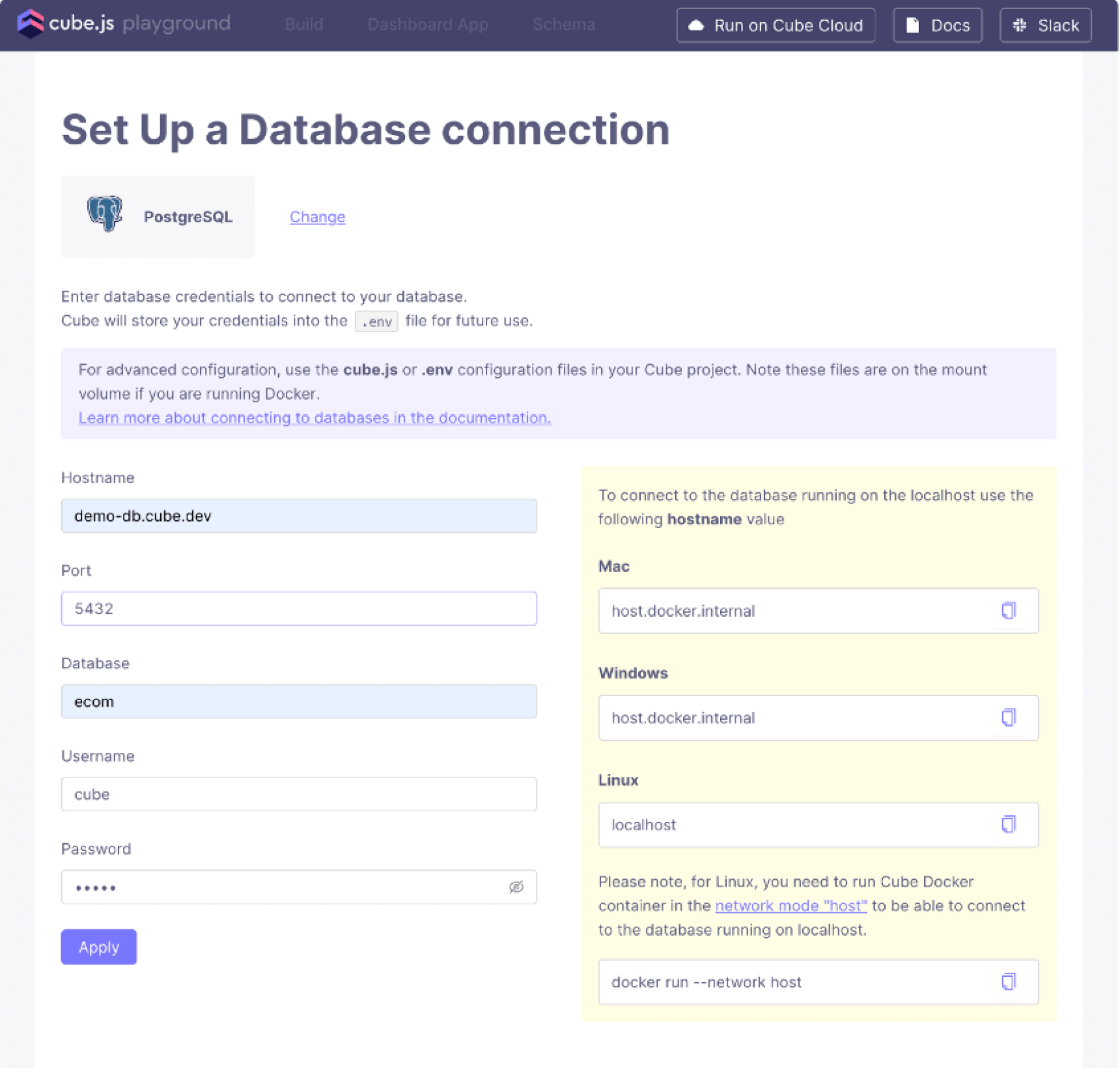Open the Docs button
The height and width of the screenshot is (1068, 1120).
(938, 25)
